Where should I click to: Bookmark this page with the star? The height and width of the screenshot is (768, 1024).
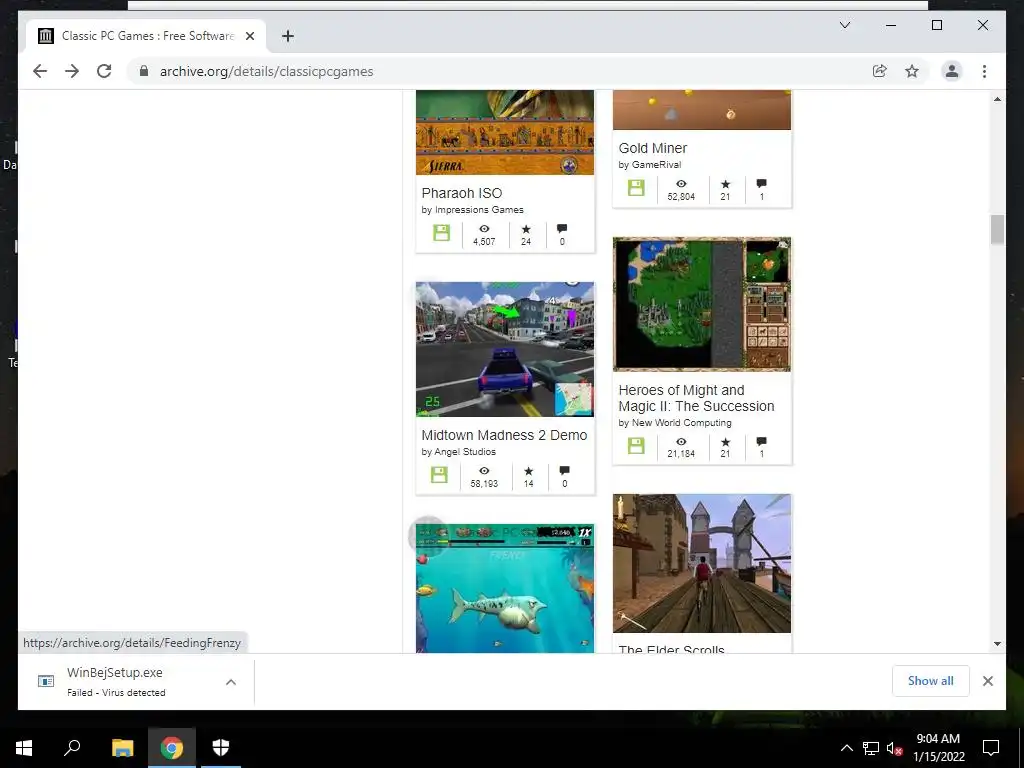[912, 71]
